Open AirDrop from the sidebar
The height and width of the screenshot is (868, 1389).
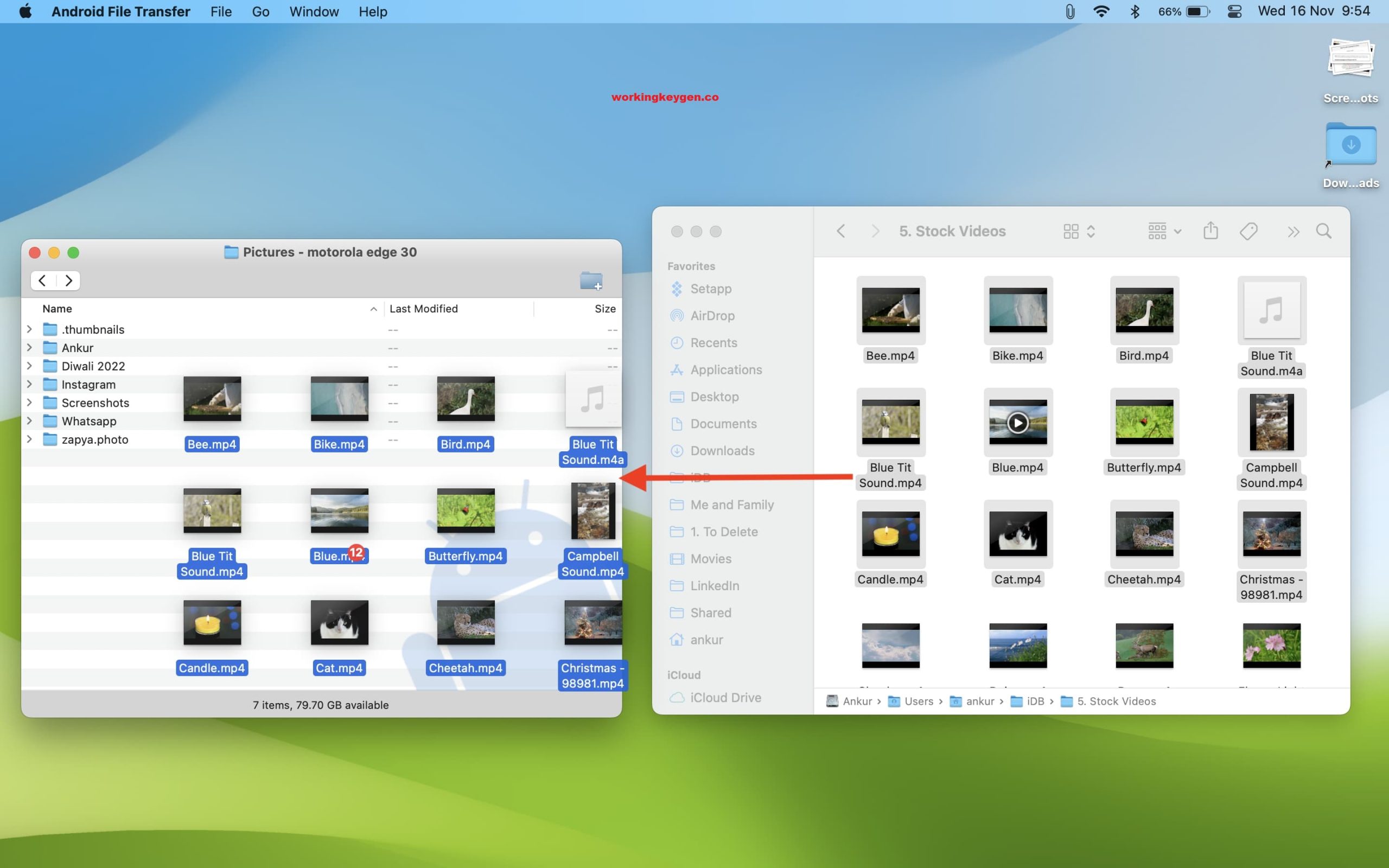[x=712, y=315]
